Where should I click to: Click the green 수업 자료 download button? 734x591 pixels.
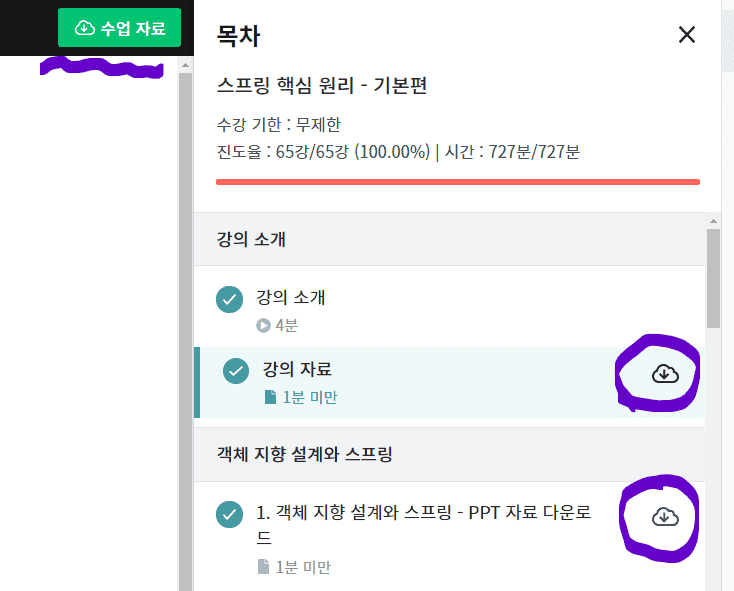[119, 28]
